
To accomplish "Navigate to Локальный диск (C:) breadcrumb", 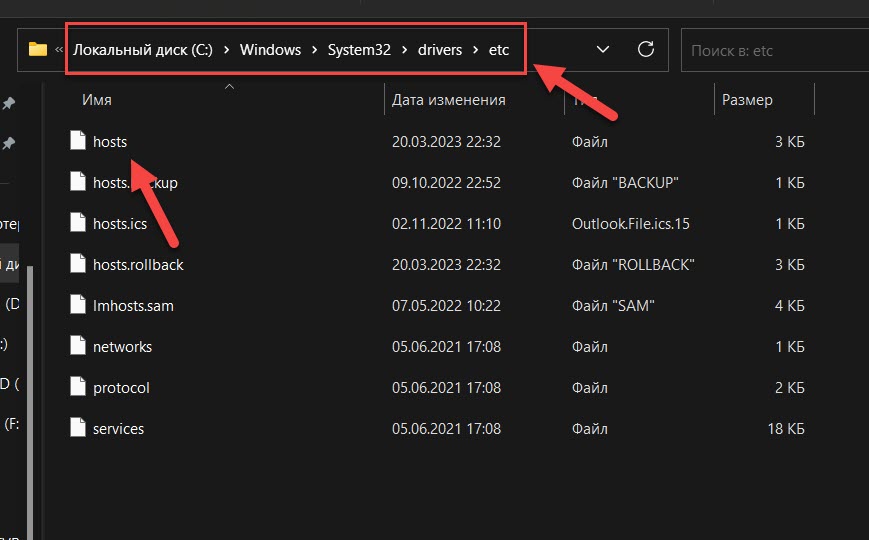I will (x=142, y=50).
